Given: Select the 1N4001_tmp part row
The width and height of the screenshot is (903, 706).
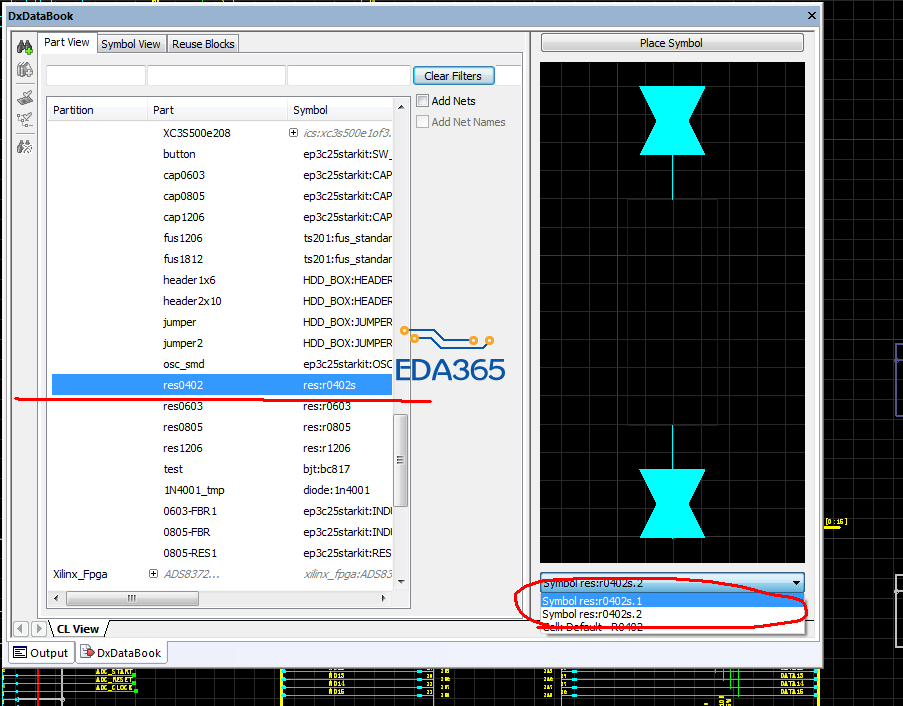Looking at the screenshot, I should tap(222, 490).
